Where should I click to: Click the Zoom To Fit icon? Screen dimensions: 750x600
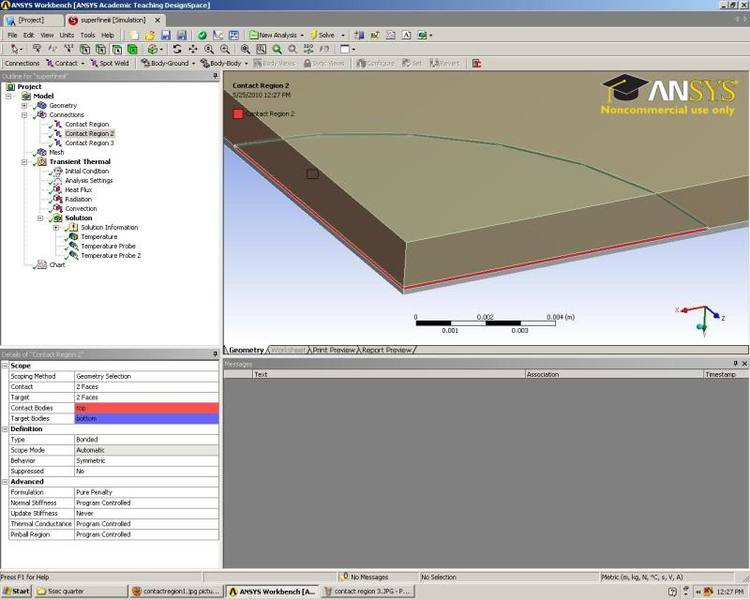pyautogui.click(x=245, y=49)
